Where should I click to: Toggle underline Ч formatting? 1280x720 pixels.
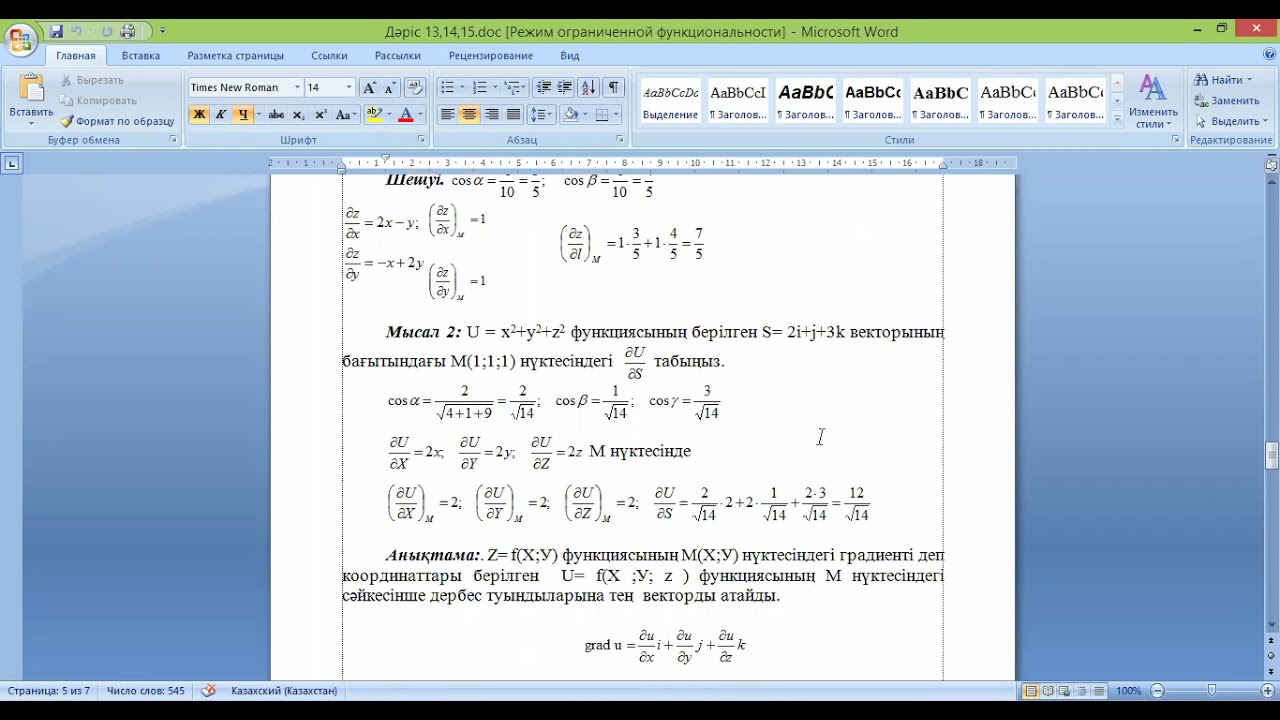tap(242, 115)
